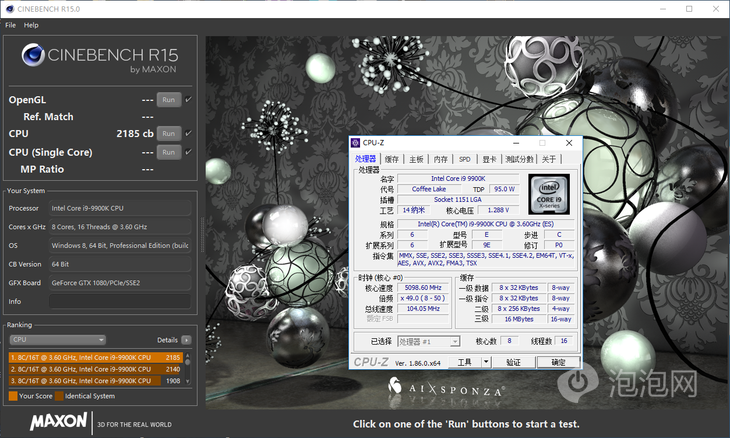Switch to the 内存 tab in CPU-Z

point(440,159)
